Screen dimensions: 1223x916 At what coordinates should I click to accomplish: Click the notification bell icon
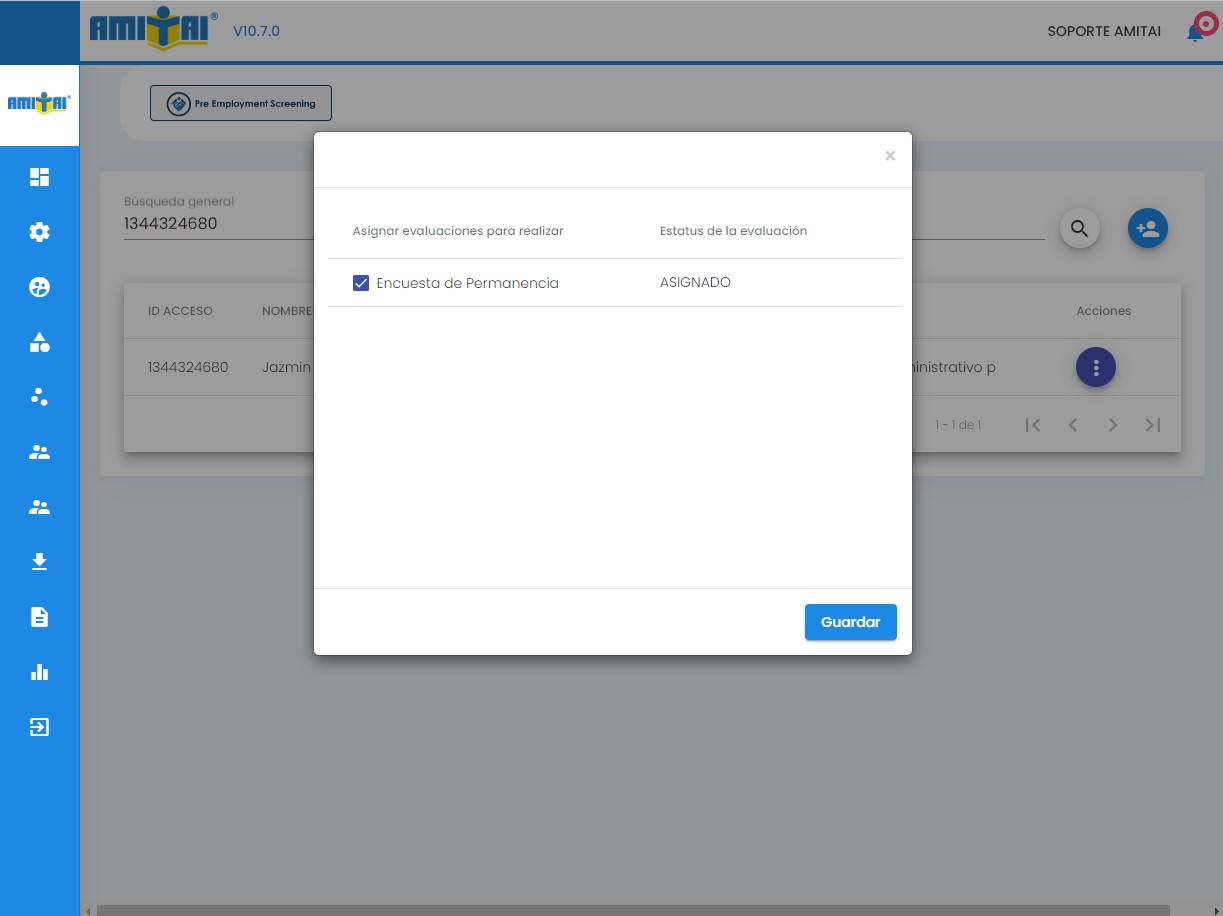[1194, 32]
